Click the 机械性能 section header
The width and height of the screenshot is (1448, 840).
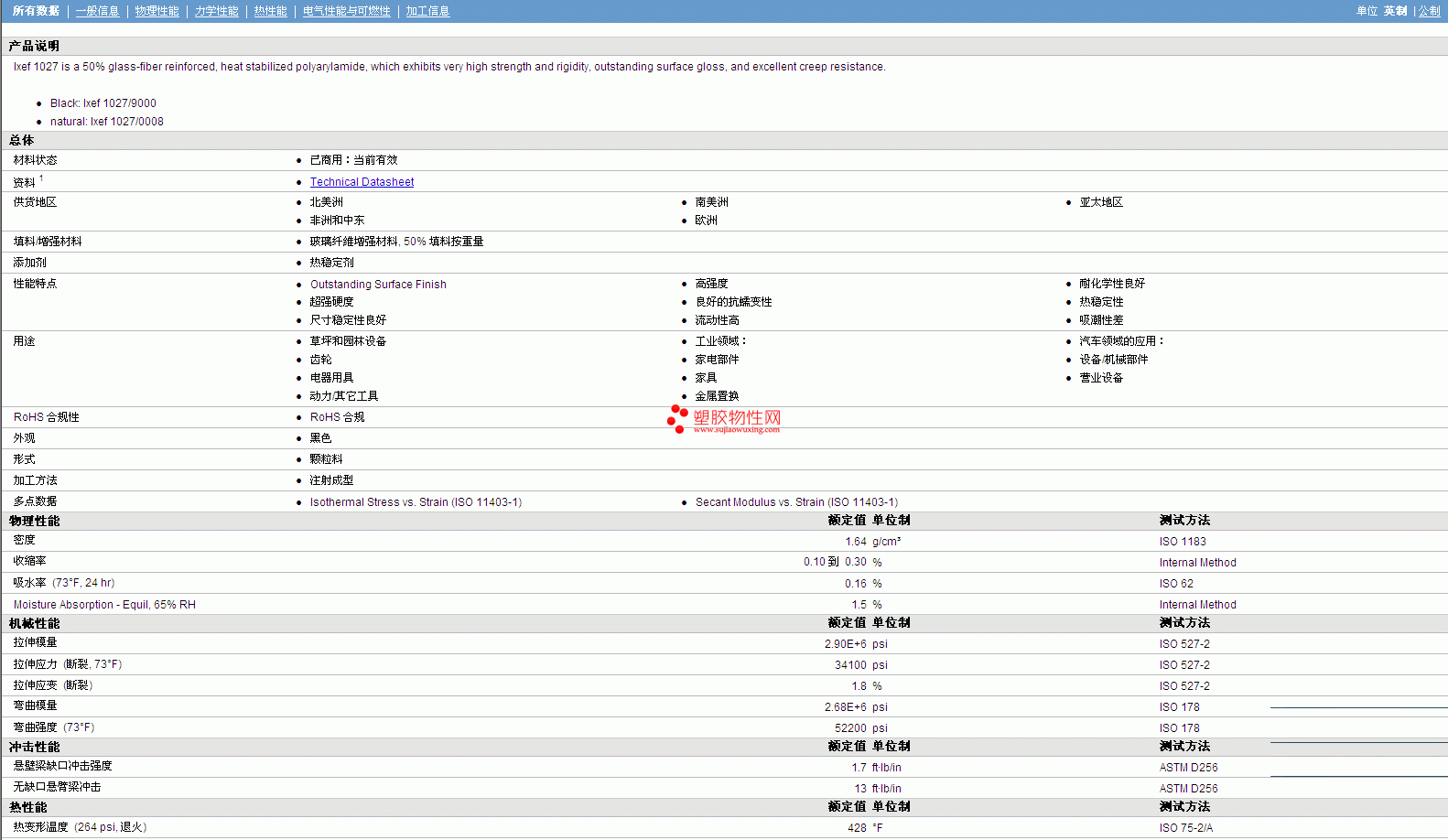(34, 623)
